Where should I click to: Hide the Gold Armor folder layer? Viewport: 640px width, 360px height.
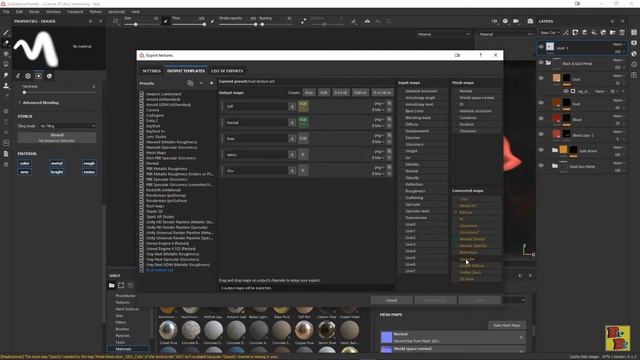coord(541,150)
